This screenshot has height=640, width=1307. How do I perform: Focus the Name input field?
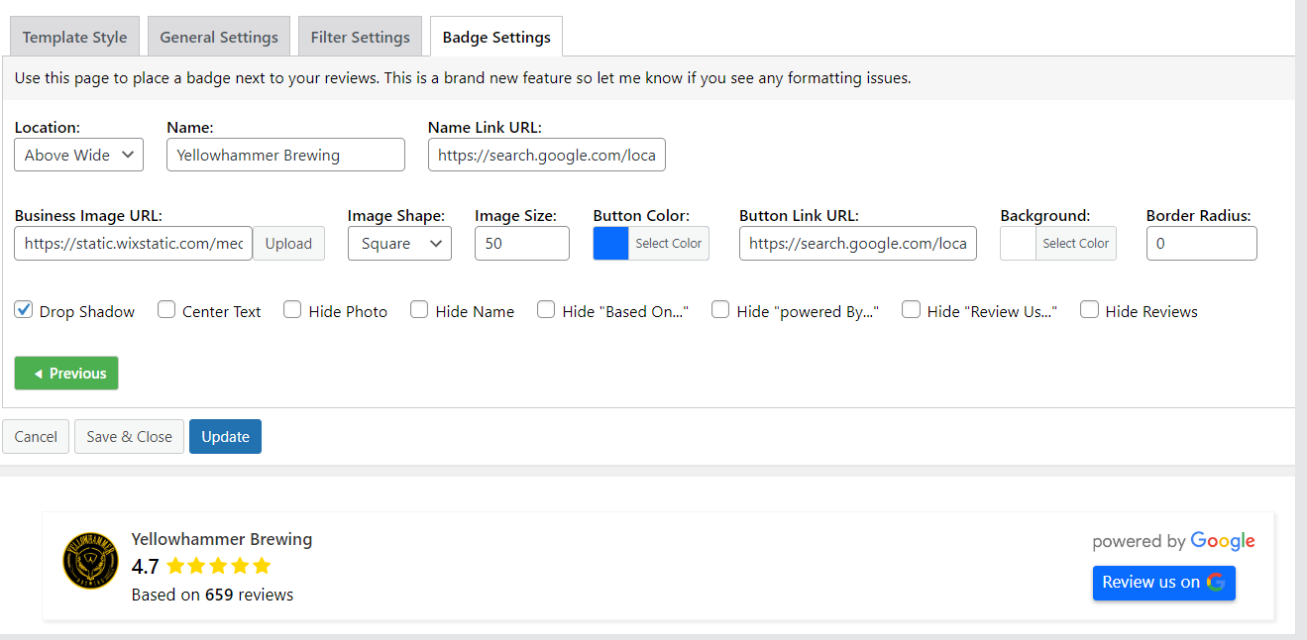click(x=286, y=155)
